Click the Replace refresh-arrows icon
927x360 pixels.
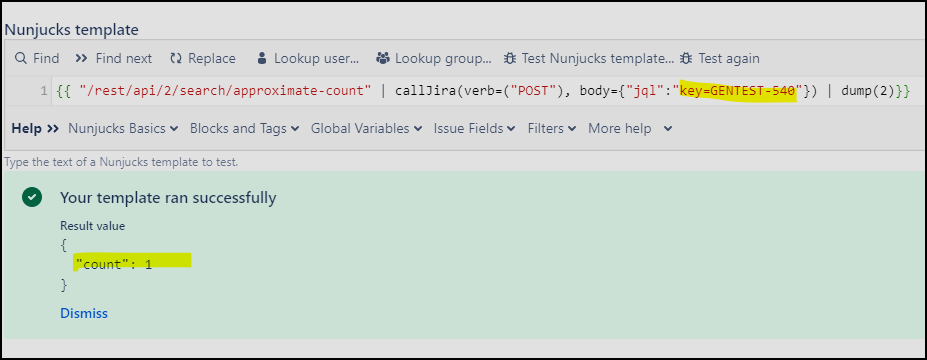(176, 59)
